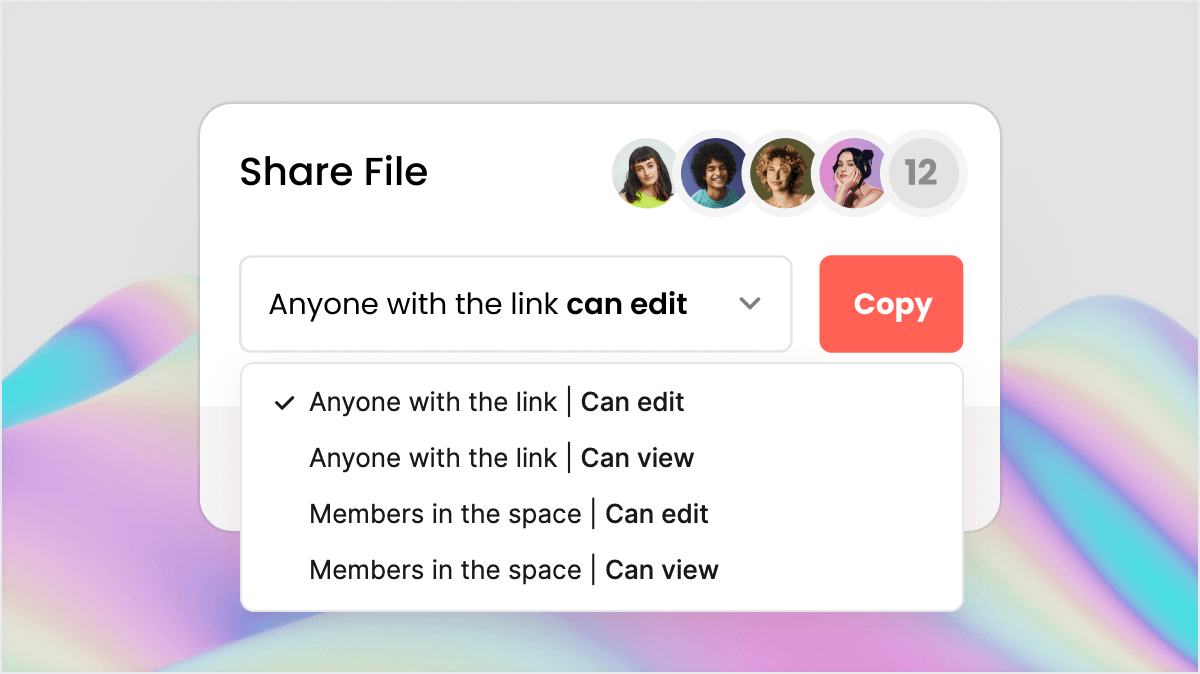The width and height of the screenshot is (1200, 674).
Task: Click the checkmark beside Can edit
Action: click(284, 402)
